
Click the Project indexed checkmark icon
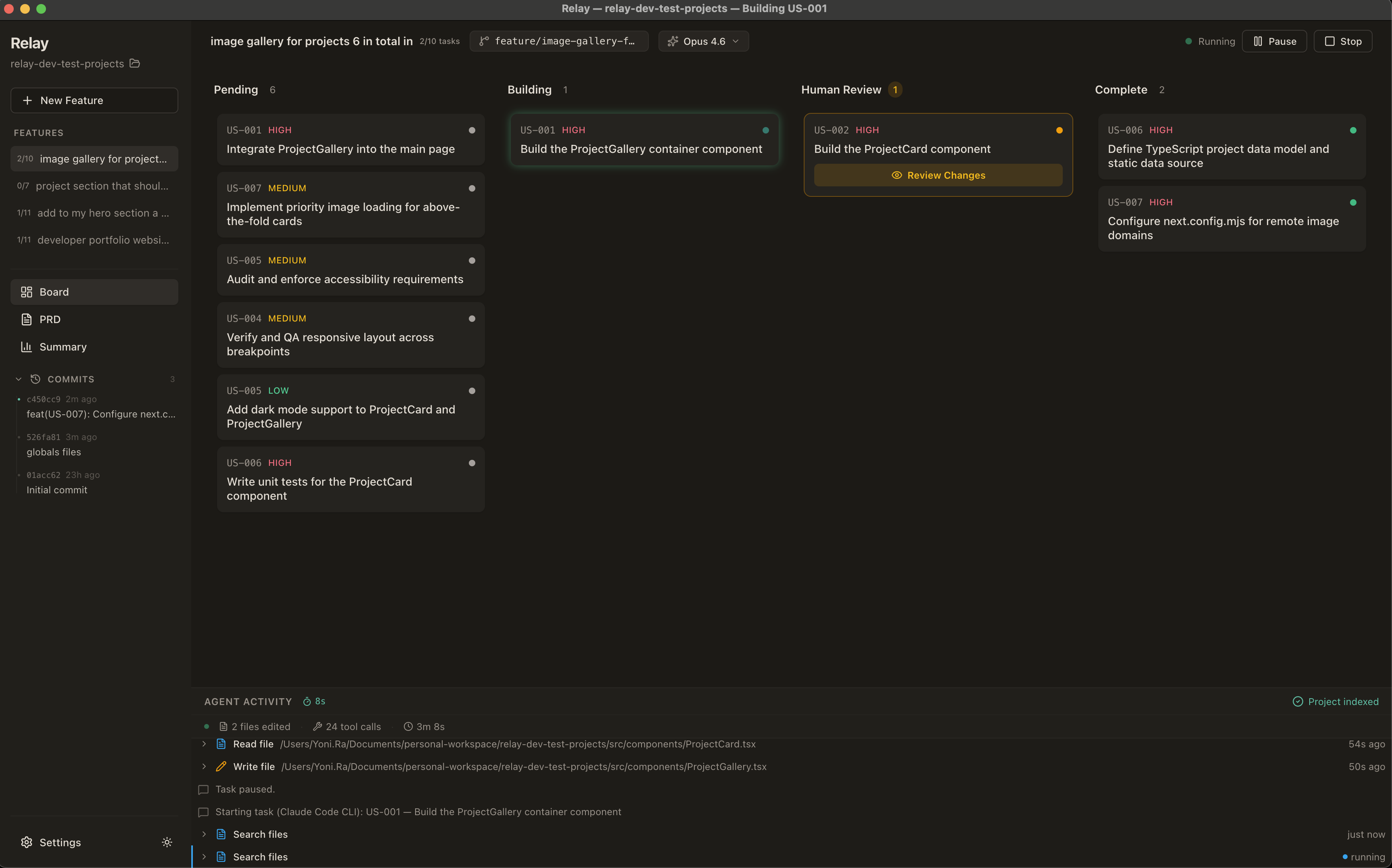click(1297, 701)
